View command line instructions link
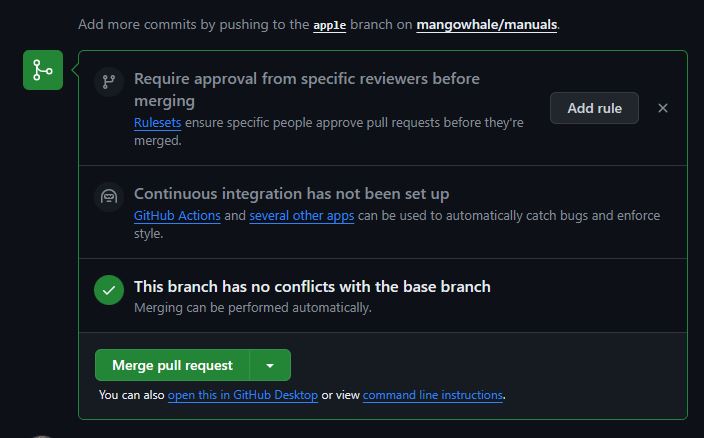 433,395
